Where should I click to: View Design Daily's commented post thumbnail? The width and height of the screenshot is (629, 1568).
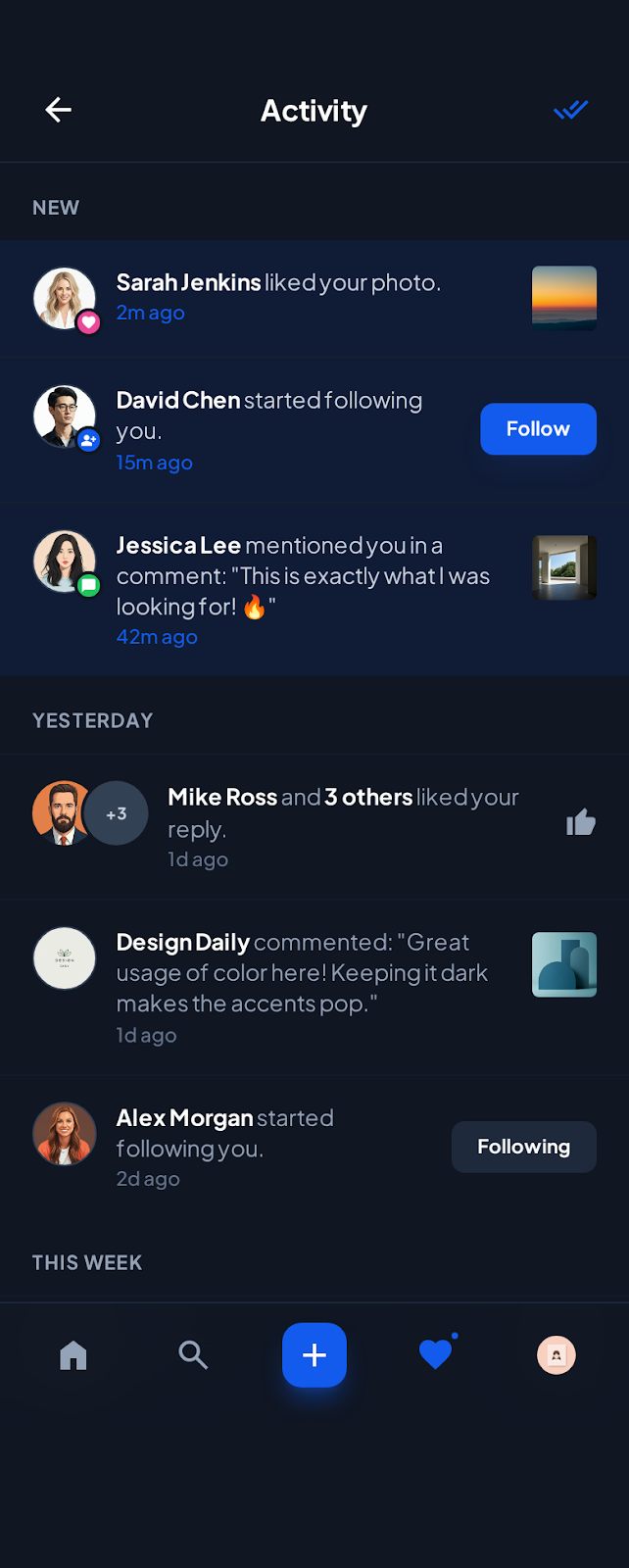click(x=564, y=964)
